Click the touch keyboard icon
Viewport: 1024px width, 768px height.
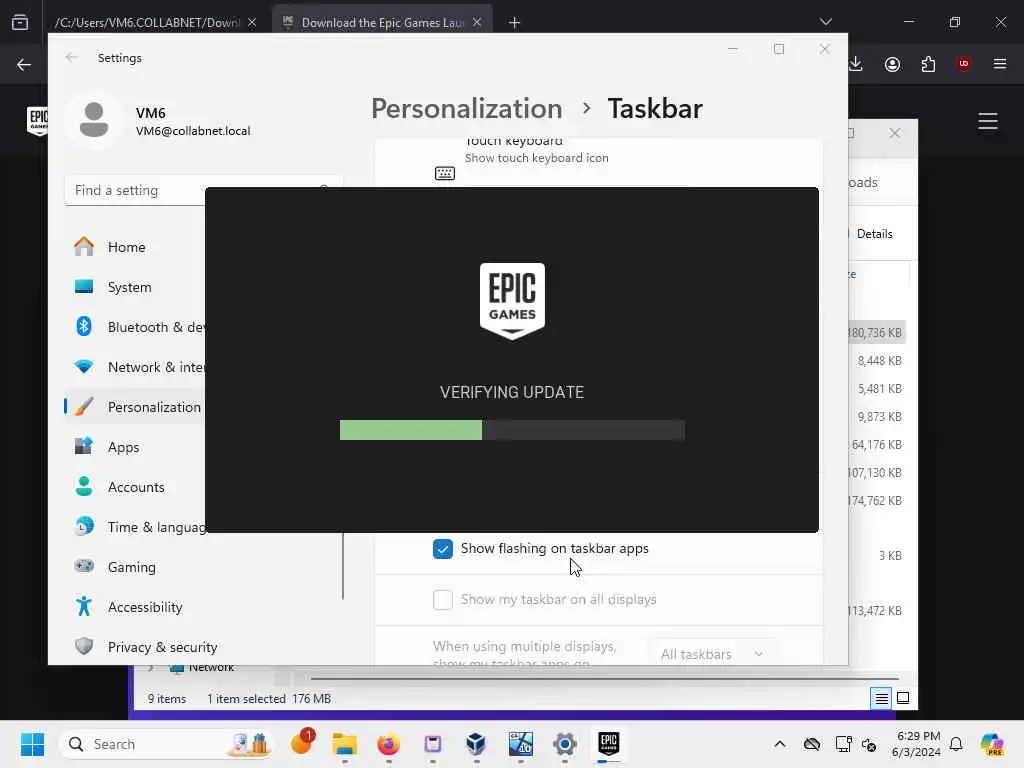[x=445, y=173]
